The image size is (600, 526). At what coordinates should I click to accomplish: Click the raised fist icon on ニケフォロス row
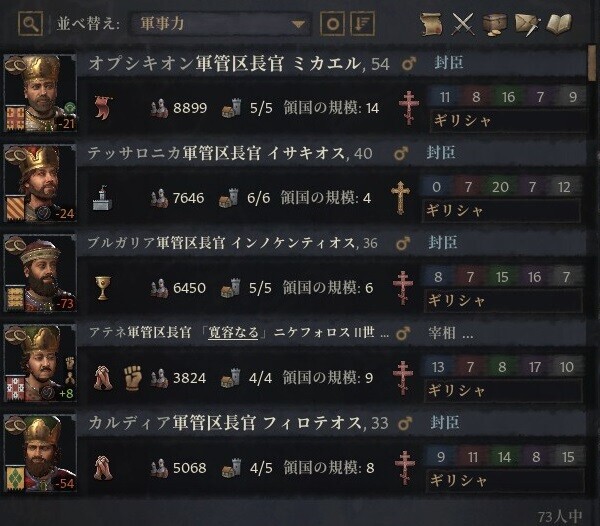click(x=133, y=378)
